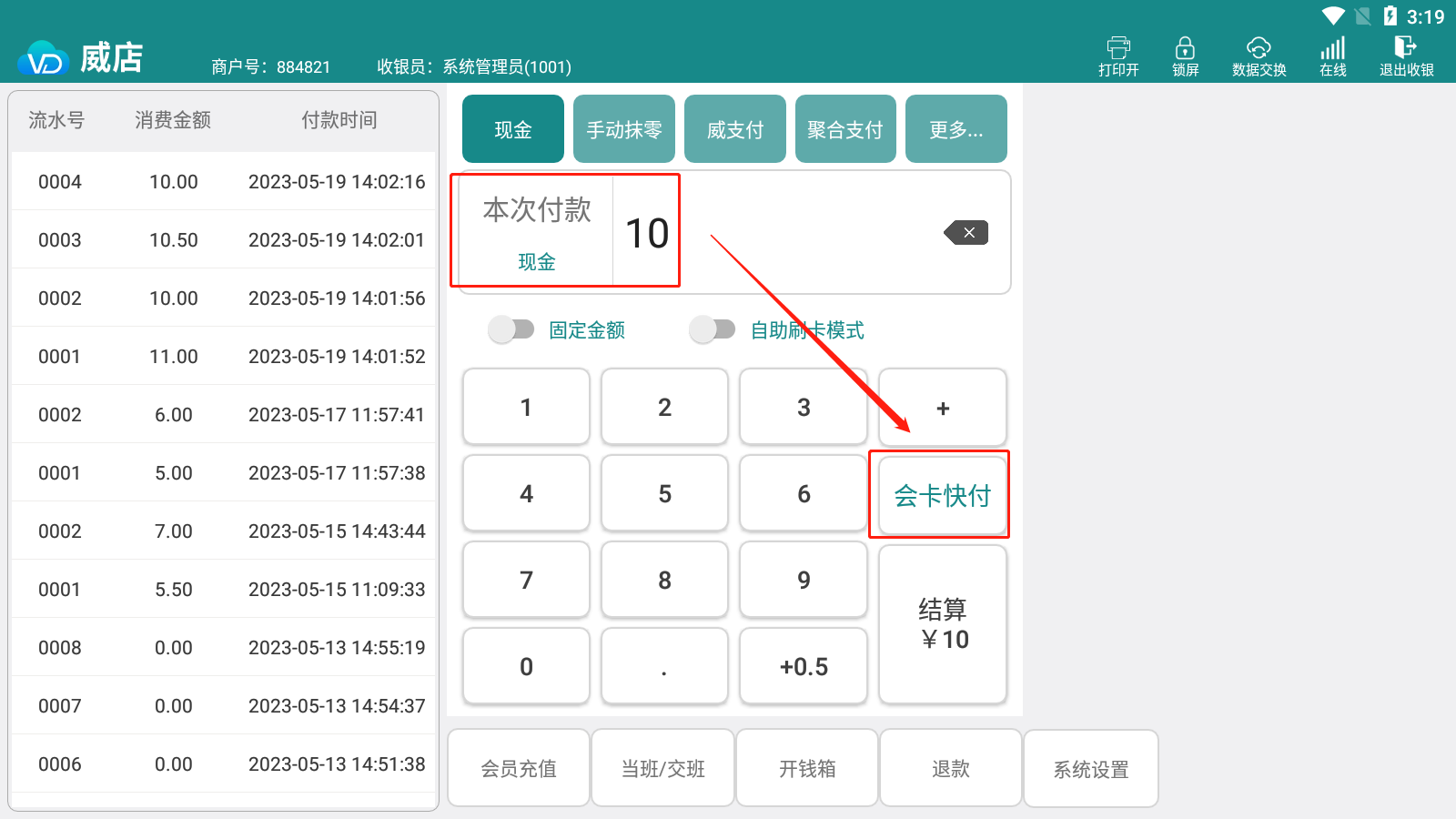Select transaction 0003 for 10.50

coord(223,239)
